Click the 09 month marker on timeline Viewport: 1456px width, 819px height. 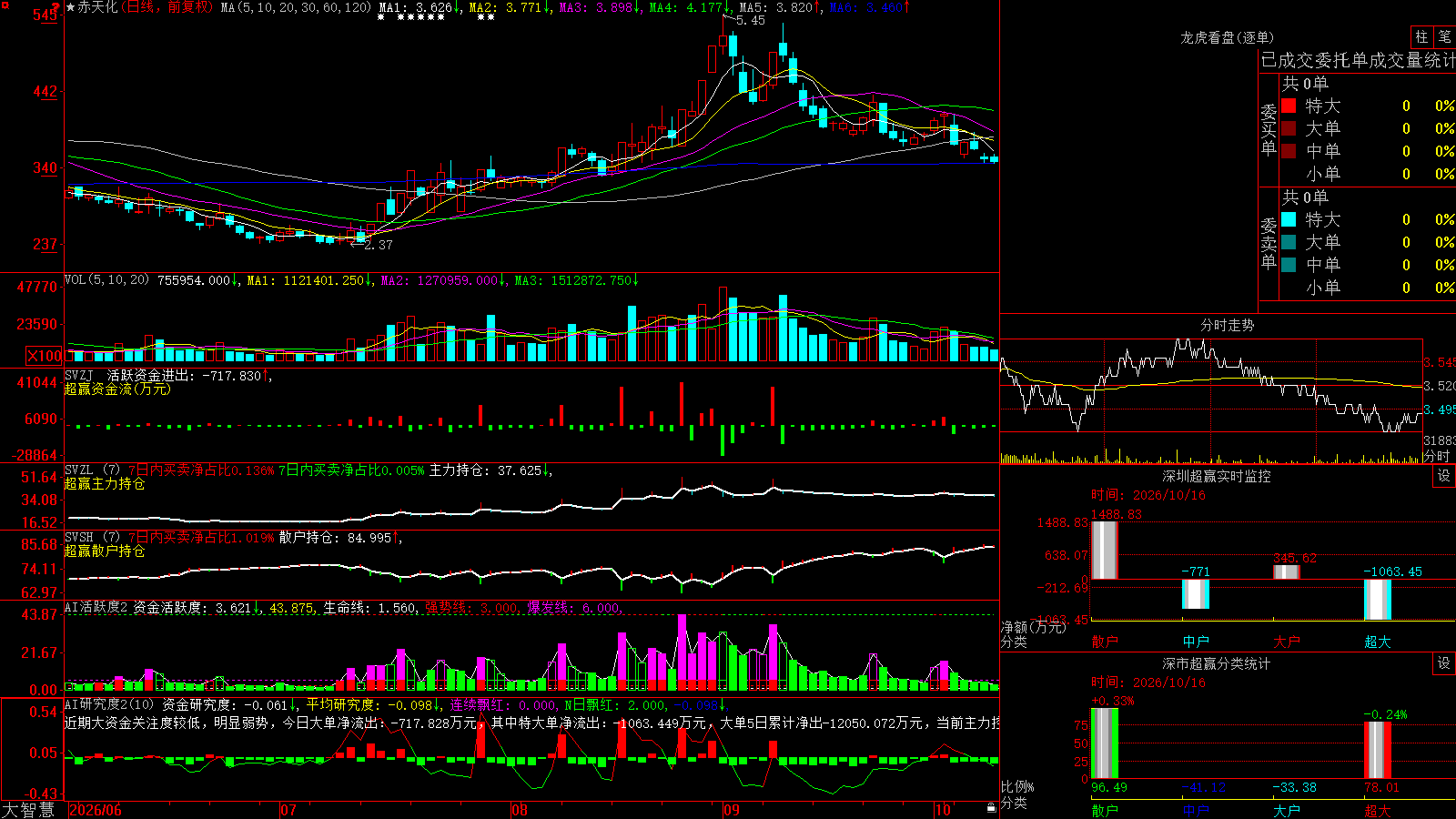pyautogui.click(x=732, y=810)
